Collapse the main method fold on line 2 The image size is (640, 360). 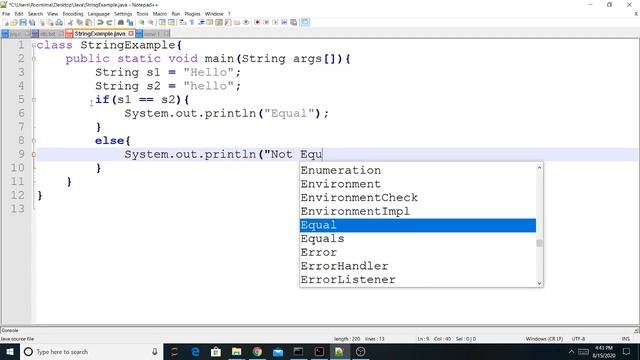[34, 59]
